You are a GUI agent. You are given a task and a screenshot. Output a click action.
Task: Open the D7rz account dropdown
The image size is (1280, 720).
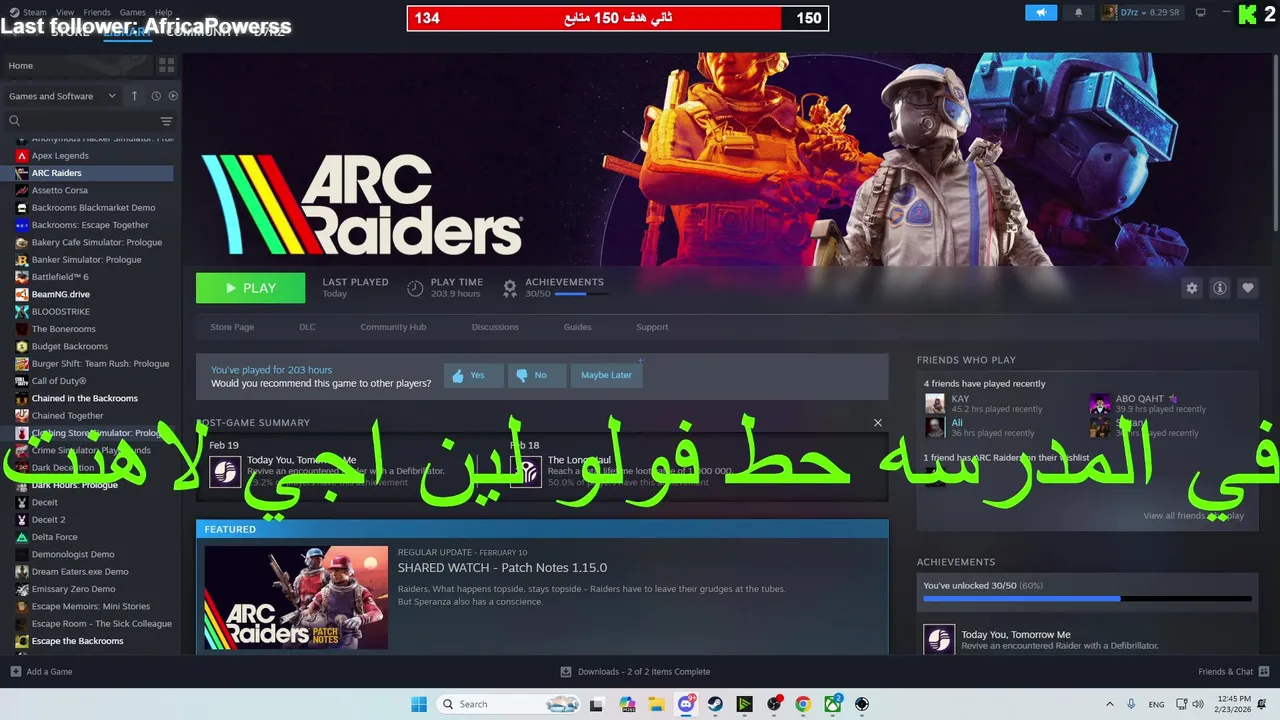(1142, 13)
